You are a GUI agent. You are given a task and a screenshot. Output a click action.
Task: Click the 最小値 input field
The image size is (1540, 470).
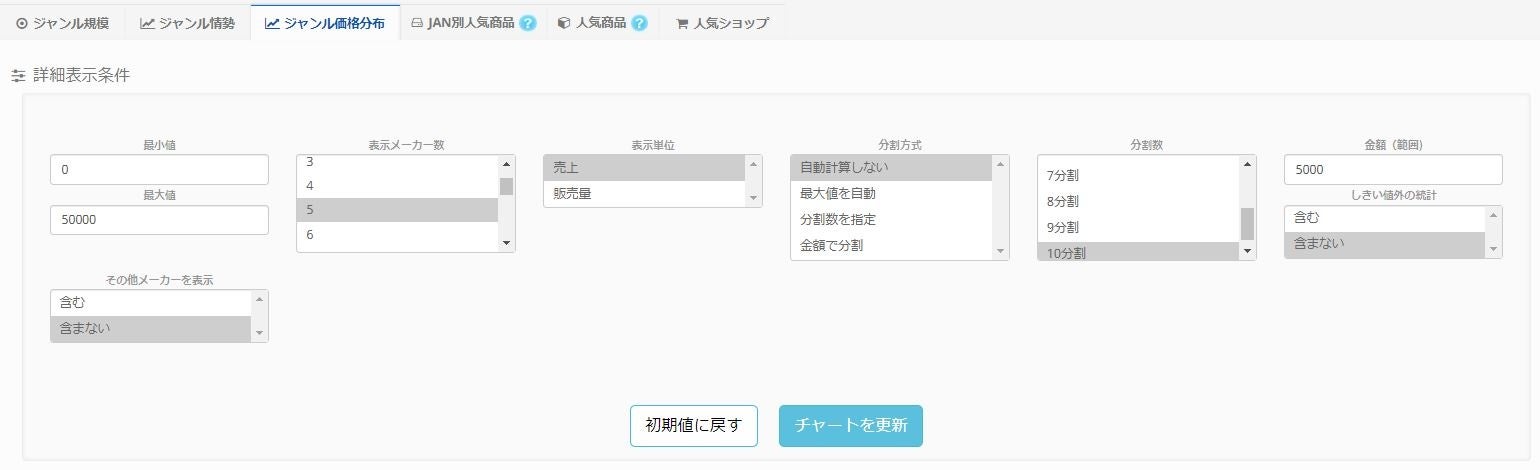159,170
